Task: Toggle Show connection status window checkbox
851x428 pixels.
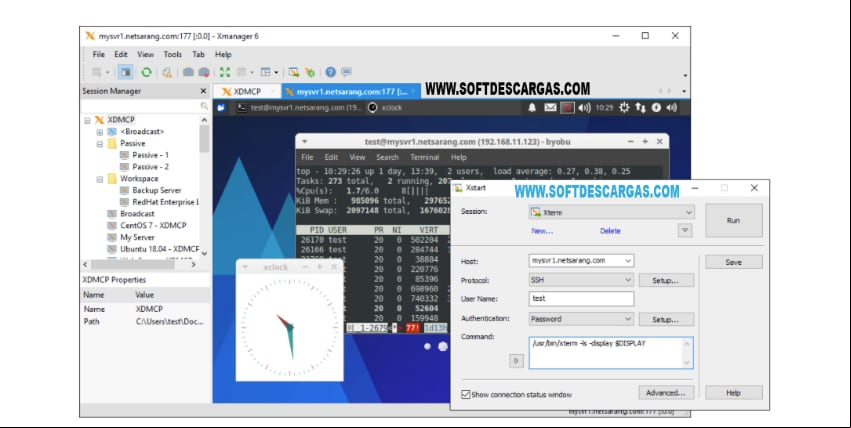Action: point(466,394)
